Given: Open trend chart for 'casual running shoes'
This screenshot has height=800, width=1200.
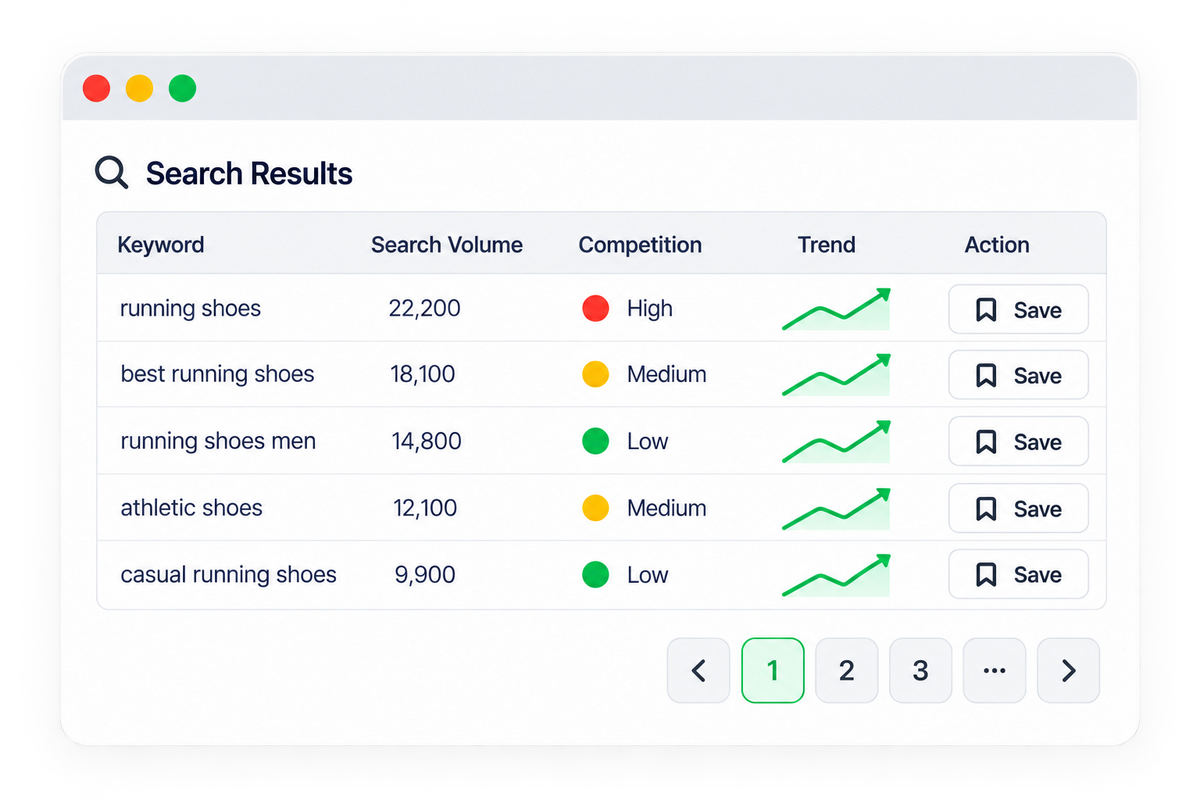Looking at the screenshot, I should click(x=836, y=574).
